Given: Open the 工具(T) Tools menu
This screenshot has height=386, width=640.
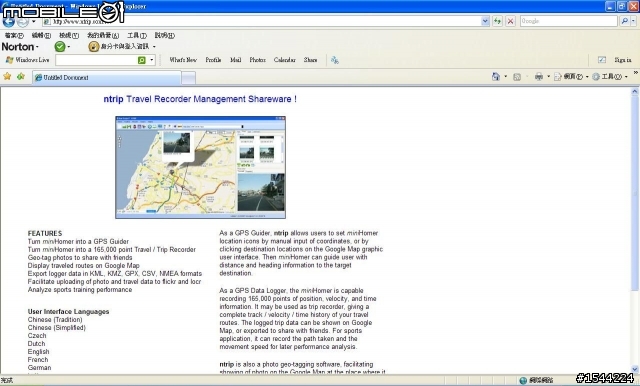Looking at the screenshot, I should [x=137, y=36].
